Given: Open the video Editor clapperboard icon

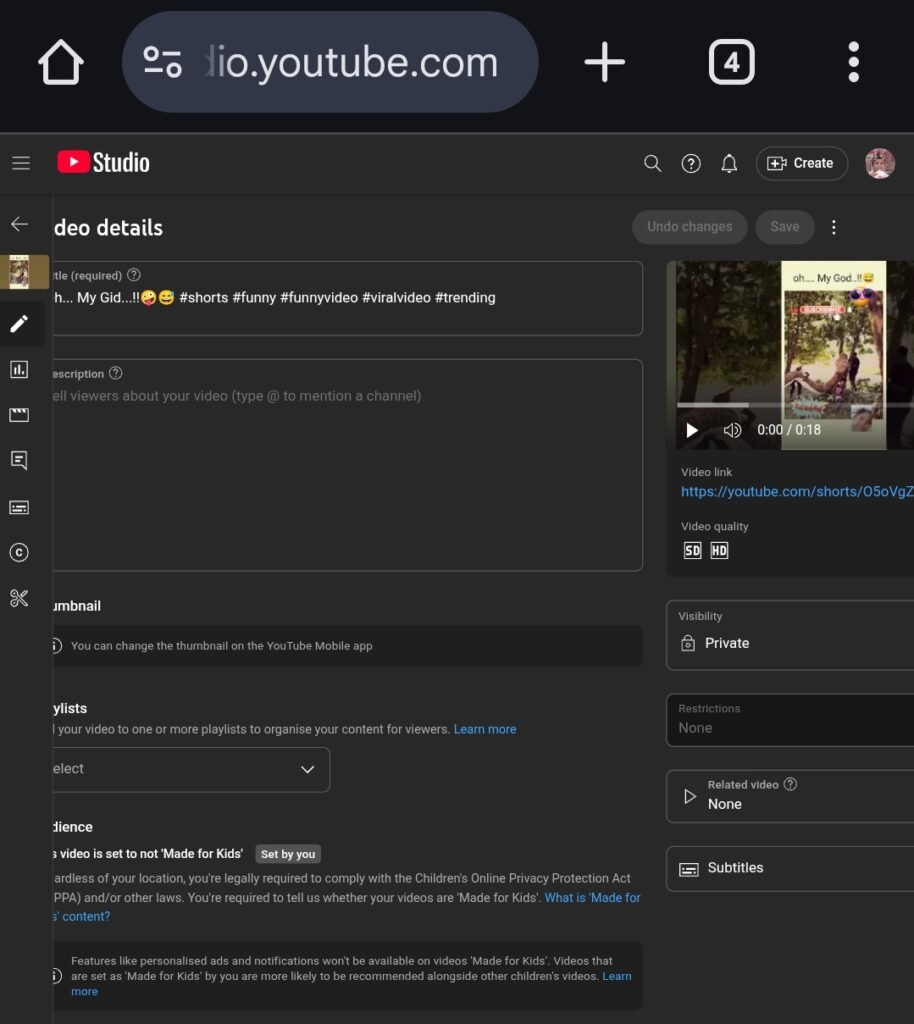Looking at the screenshot, I should tap(20, 415).
